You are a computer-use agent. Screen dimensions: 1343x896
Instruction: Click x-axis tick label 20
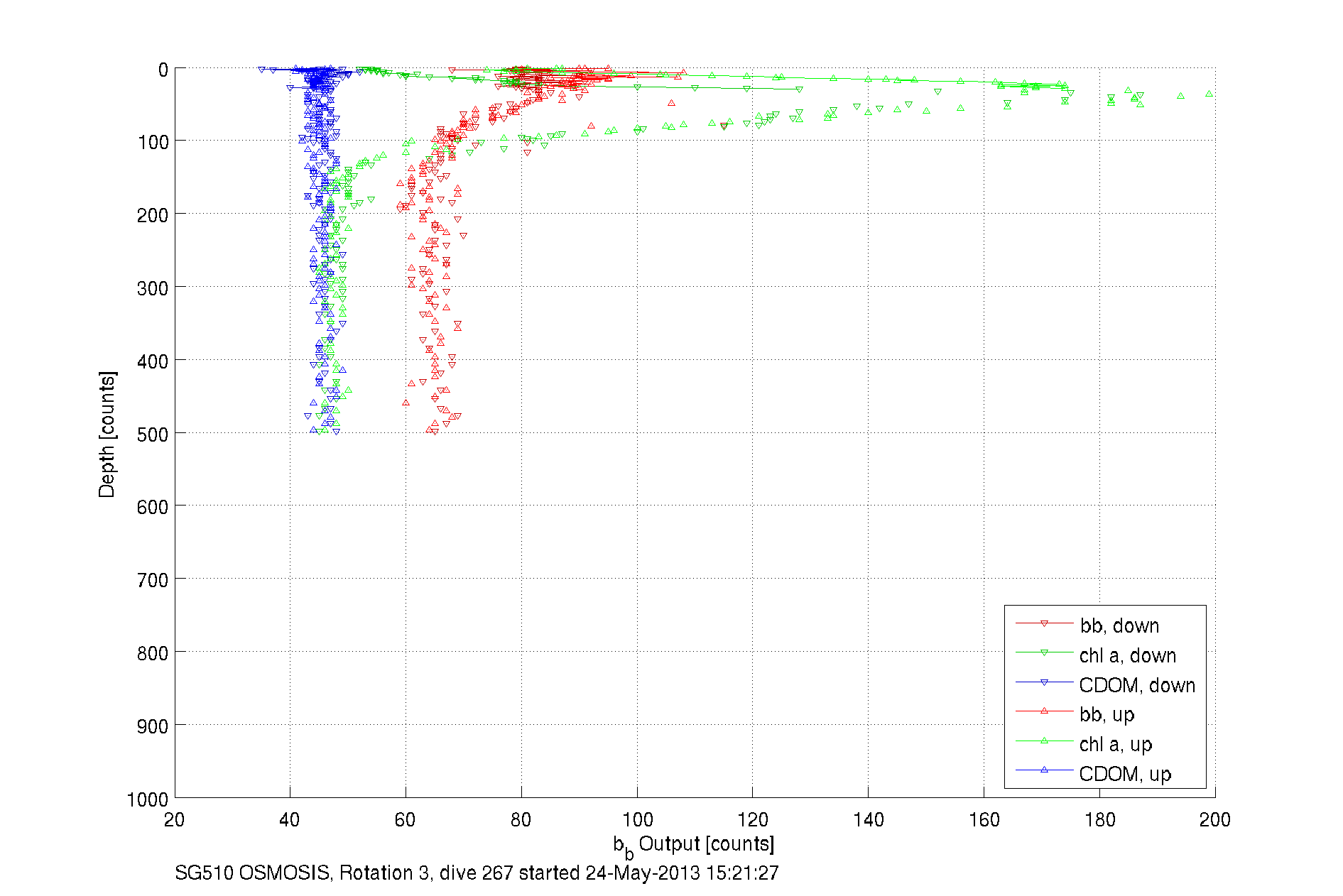point(175,820)
